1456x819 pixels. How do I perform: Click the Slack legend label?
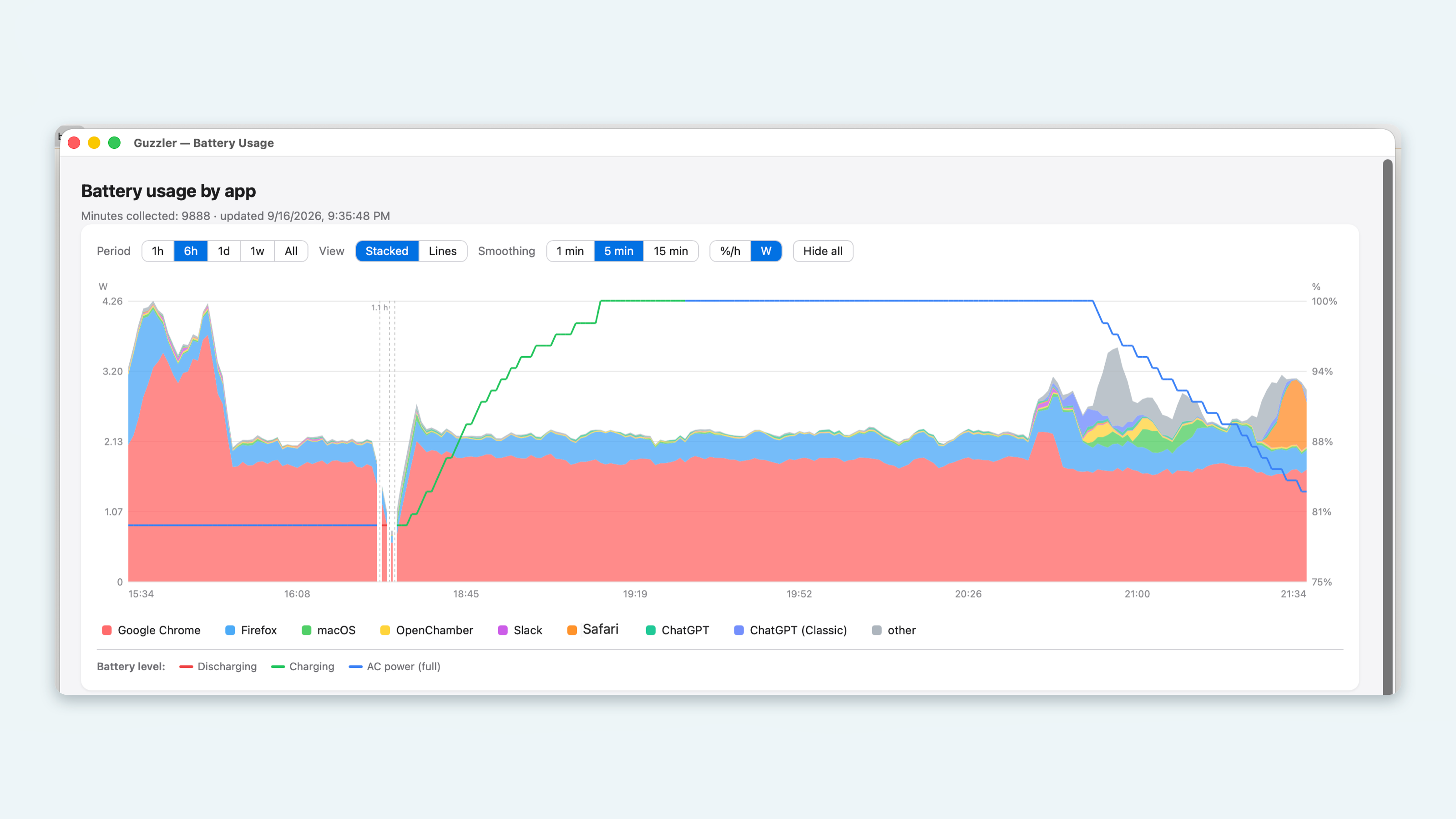tap(528, 630)
